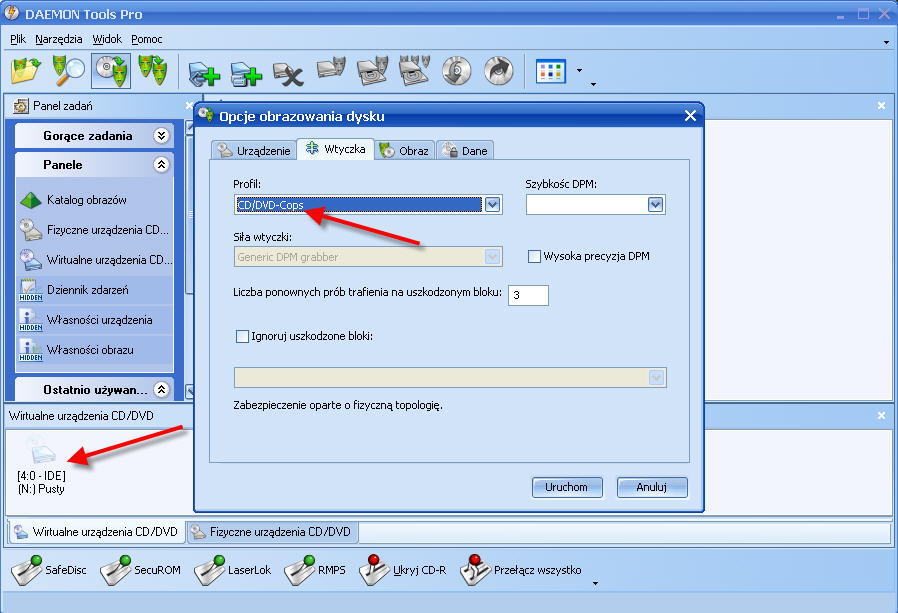
Task: Click the add virtual drive icon with arrows
Action: click(x=204, y=74)
